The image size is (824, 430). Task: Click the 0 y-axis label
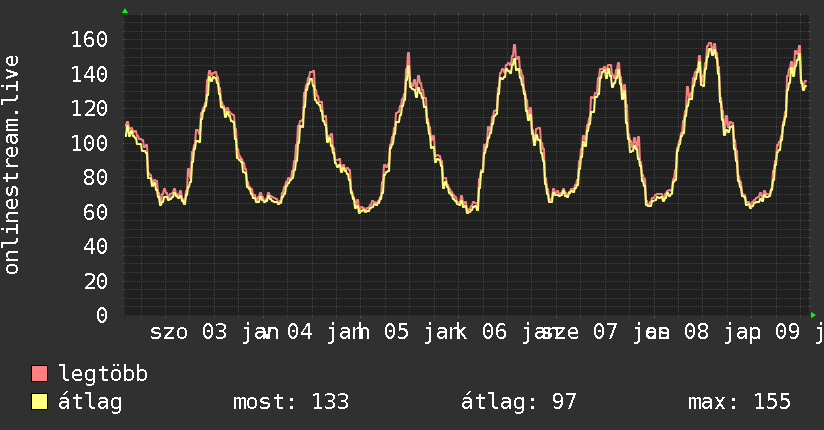pos(102,315)
